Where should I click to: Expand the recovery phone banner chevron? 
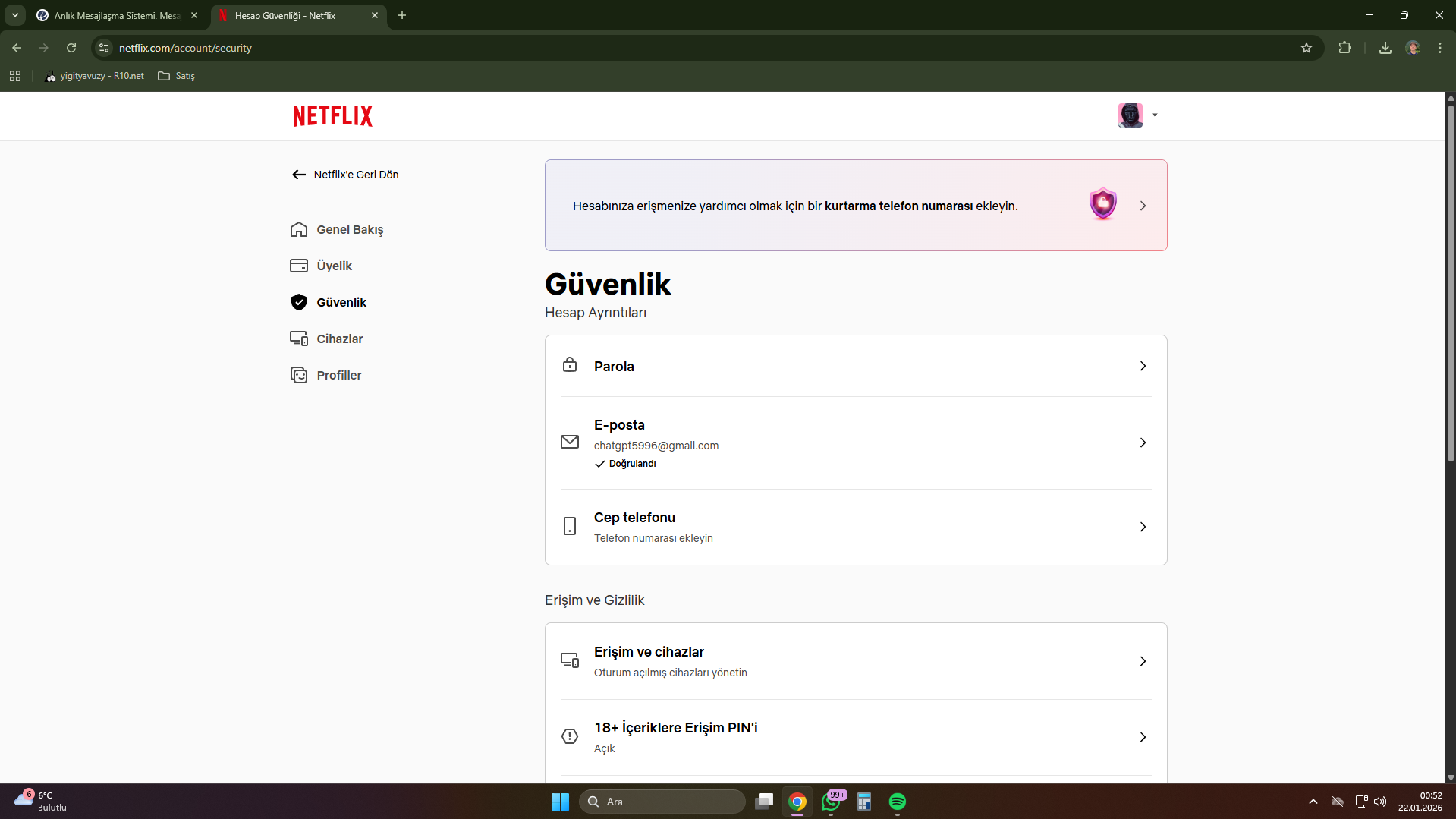pos(1143,206)
